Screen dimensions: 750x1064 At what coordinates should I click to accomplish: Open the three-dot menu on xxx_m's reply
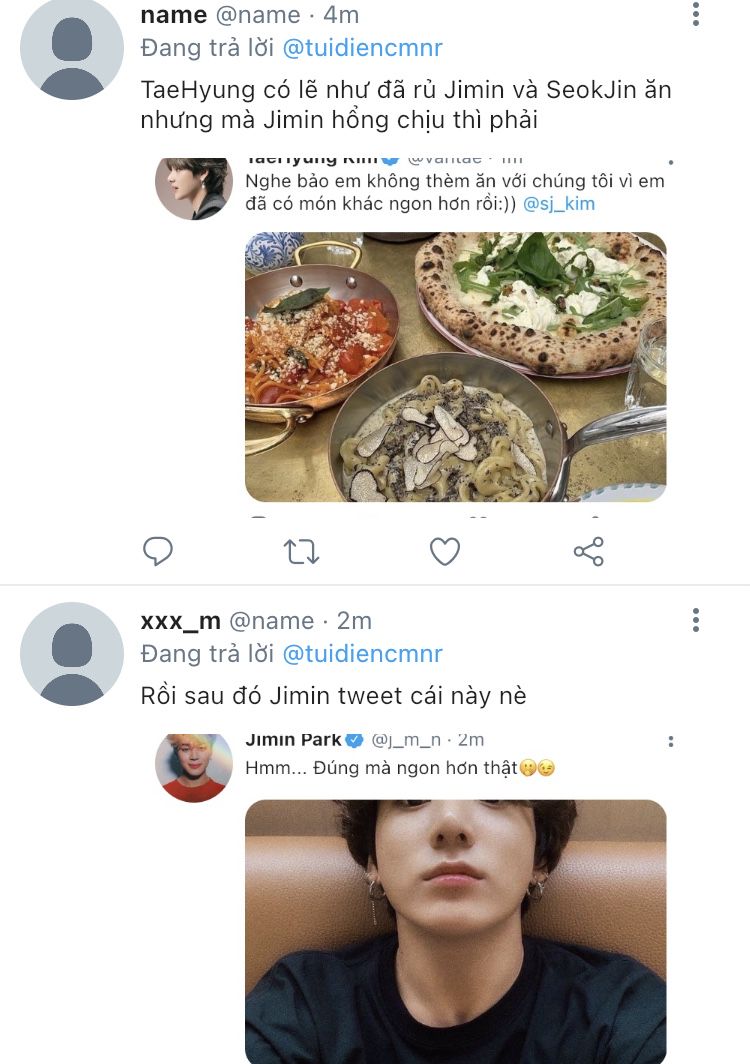click(696, 620)
